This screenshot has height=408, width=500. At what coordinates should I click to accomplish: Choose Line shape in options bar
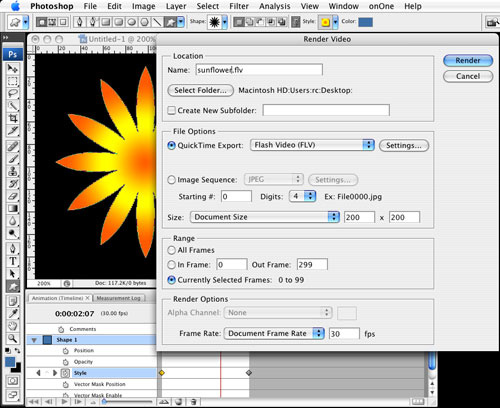coord(157,22)
